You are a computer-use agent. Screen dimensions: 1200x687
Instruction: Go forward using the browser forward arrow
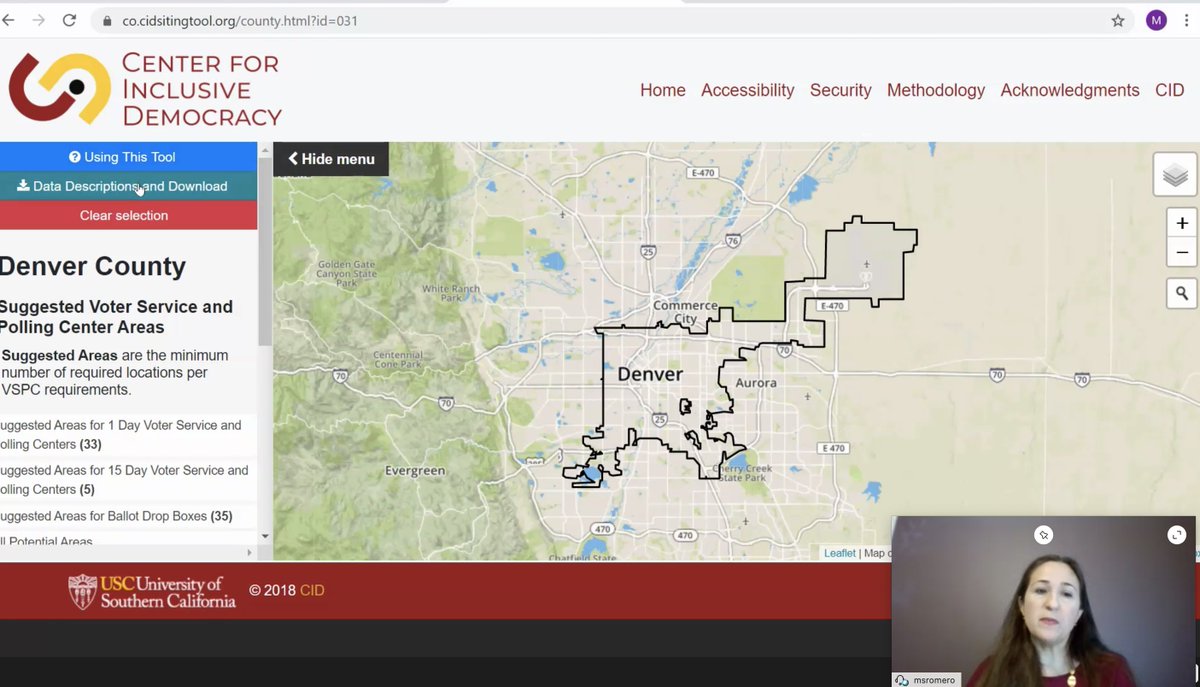click(x=38, y=20)
